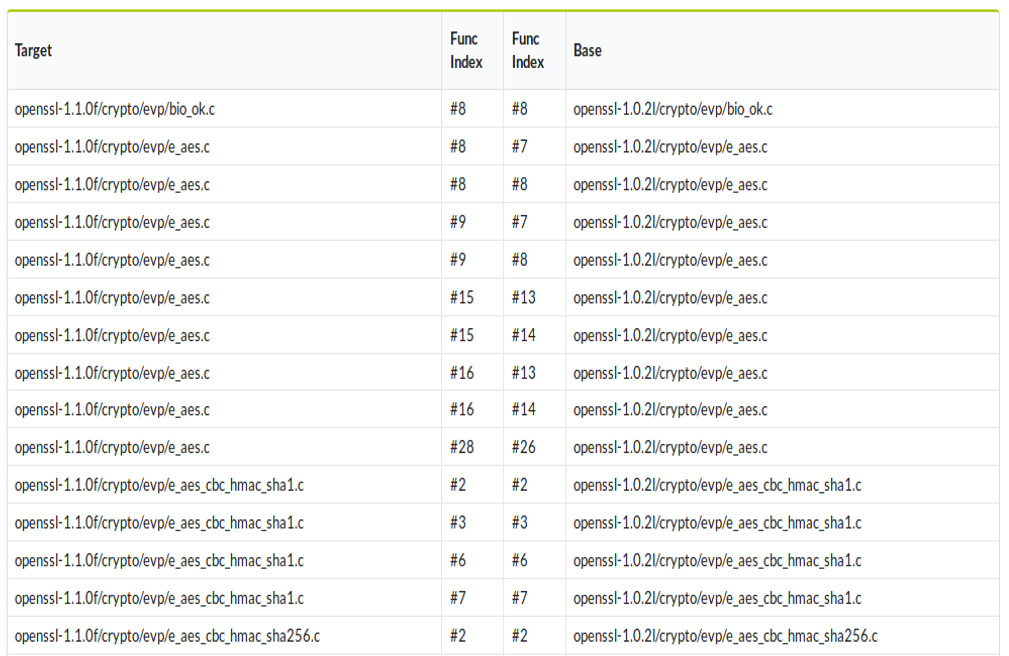This screenshot has width=1009, height=656.
Task: Click base e_aes_cbc_hmac_sha1.c in the #6/#6 row
Action: pos(717,561)
